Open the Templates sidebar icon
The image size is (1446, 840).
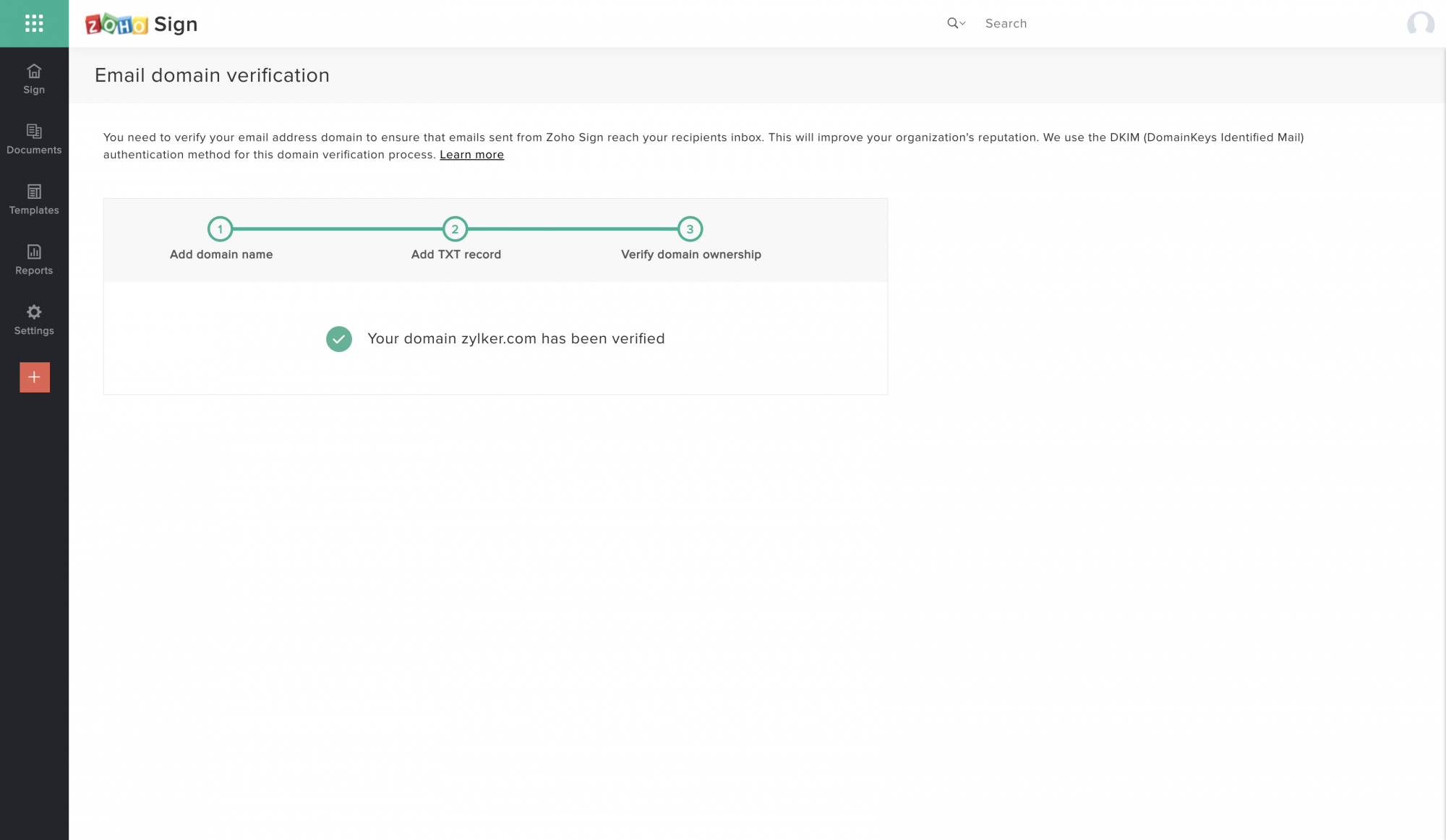click(34, 200)
